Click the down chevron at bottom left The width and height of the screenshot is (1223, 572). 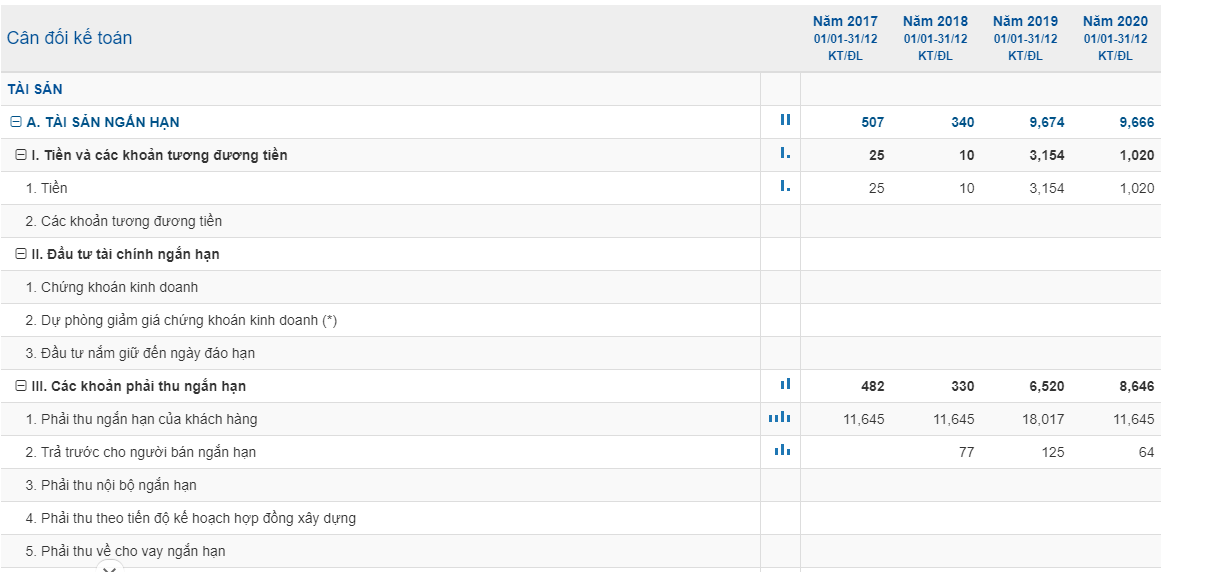pyautogui.click(x=110, y=568)
